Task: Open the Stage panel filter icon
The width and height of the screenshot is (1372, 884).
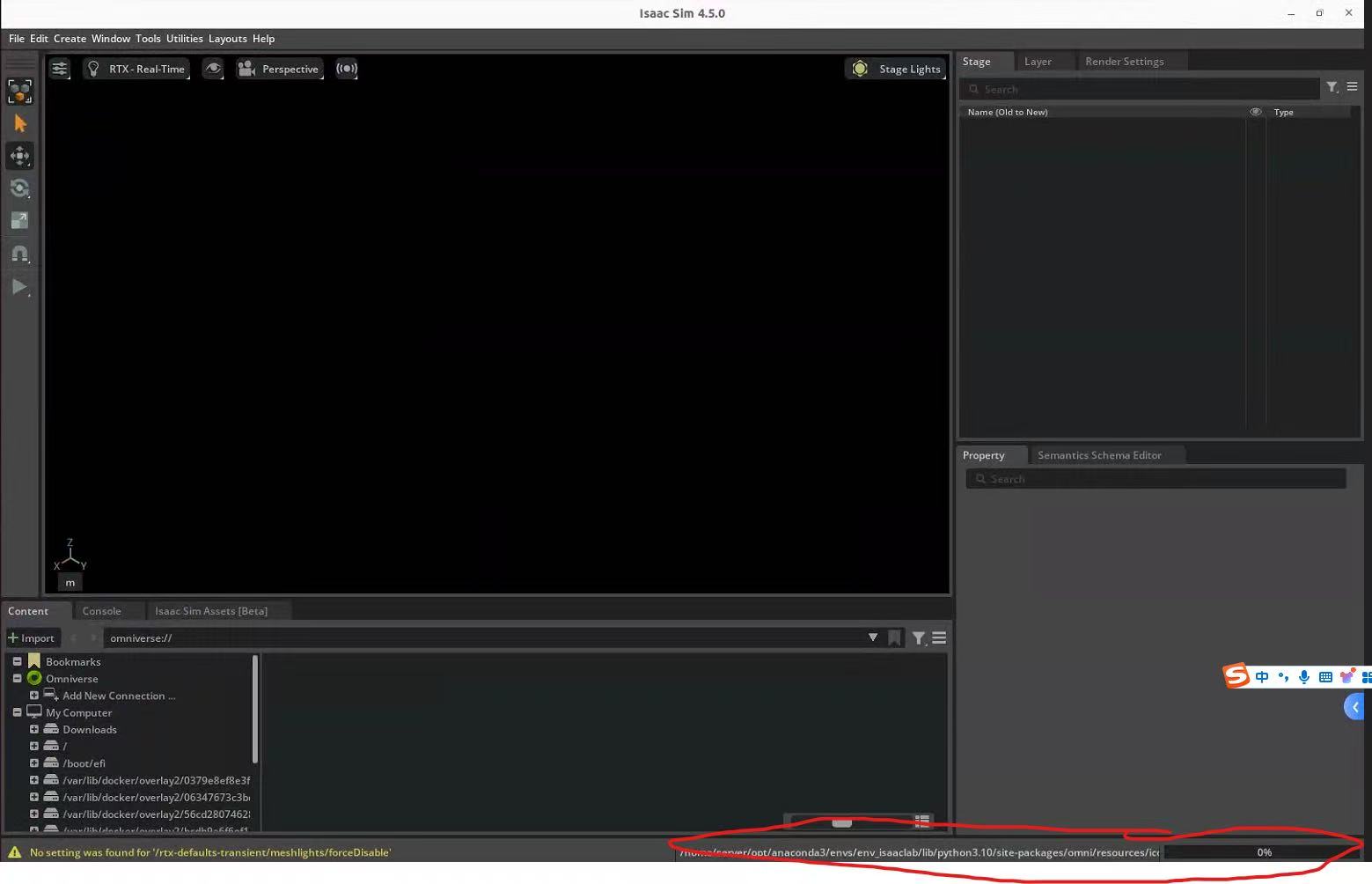Action: (1332, 86)
